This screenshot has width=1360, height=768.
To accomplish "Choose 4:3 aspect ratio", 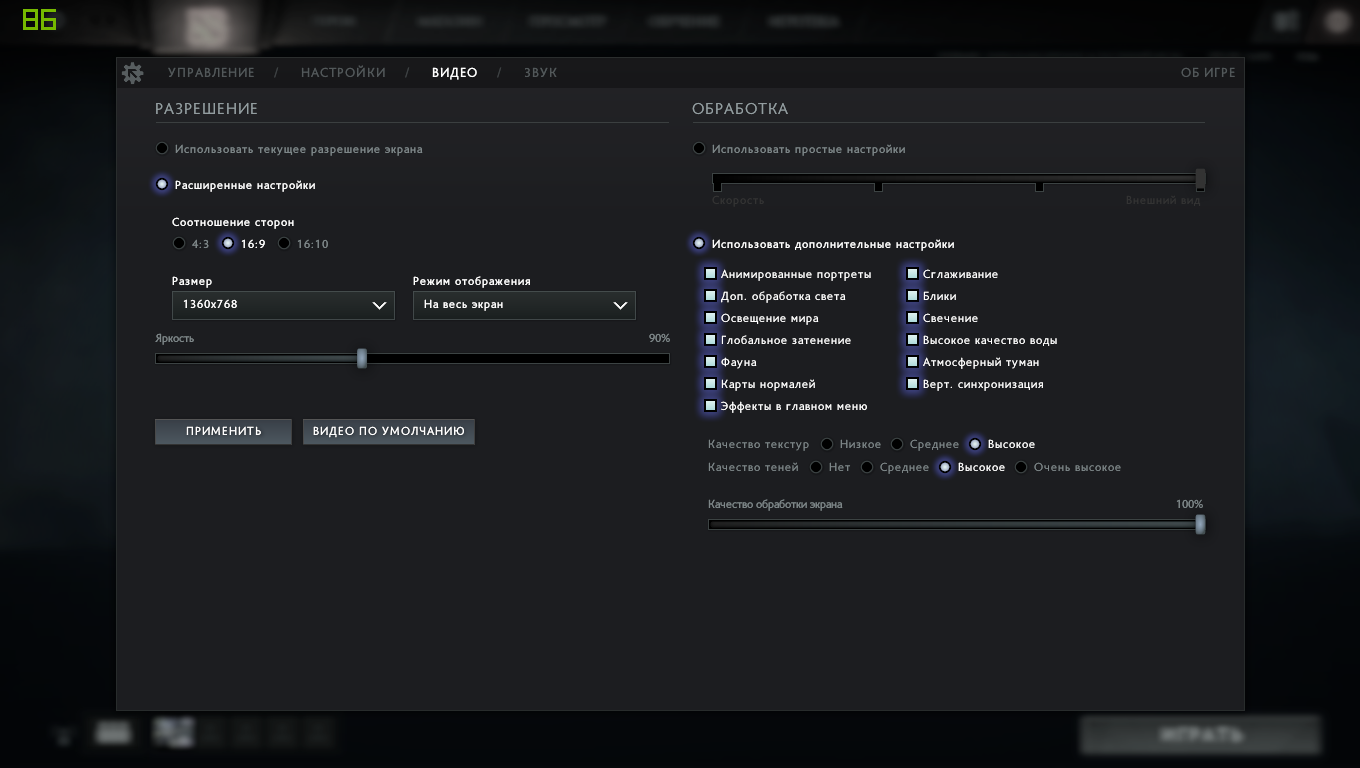I will pyautogui.click(x=179, y=244).
